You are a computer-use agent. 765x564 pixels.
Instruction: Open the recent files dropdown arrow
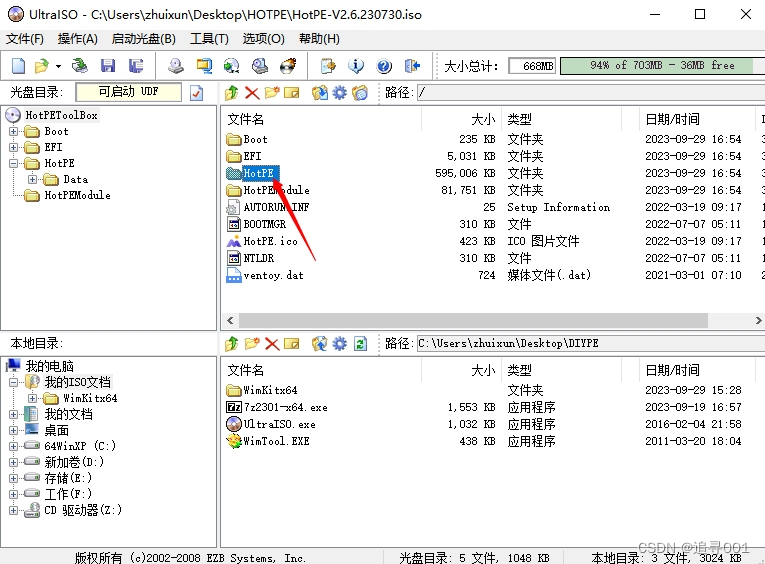point(58,66)
